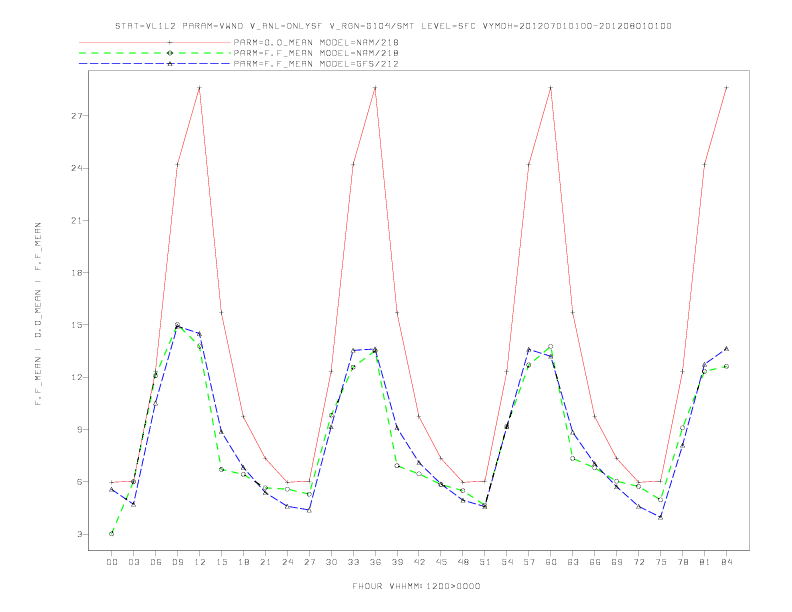Click the x-axis tick label 63
This screenshot has width=792, height=612.
573,562
